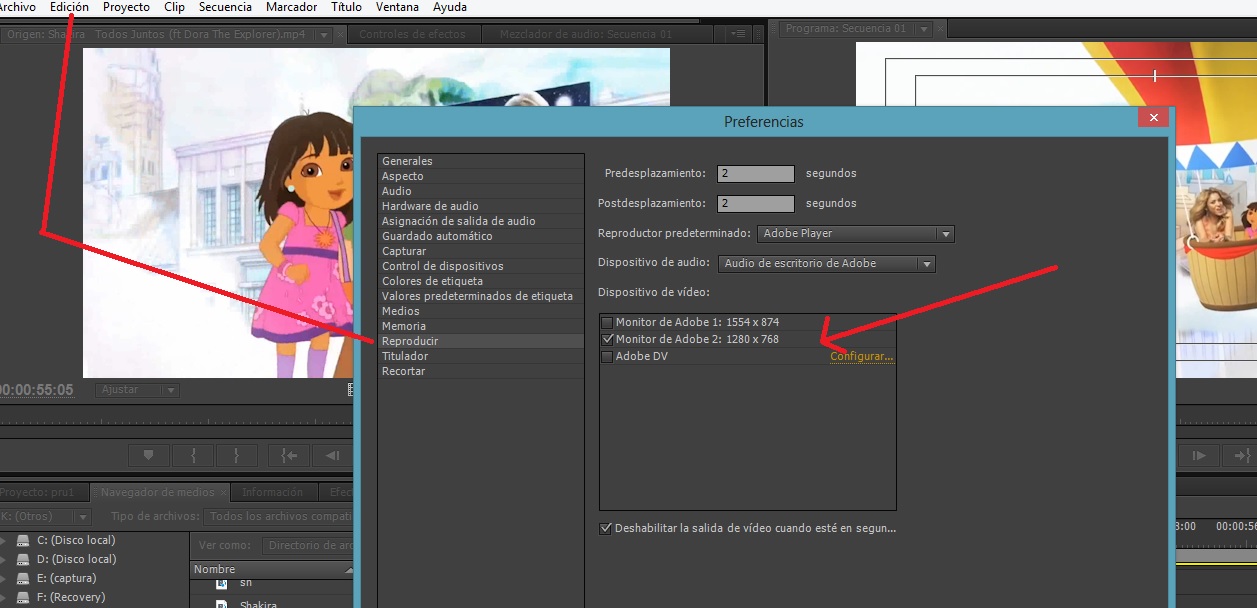Click the Postdesplazamiento seconds field

tap(756, 203)
